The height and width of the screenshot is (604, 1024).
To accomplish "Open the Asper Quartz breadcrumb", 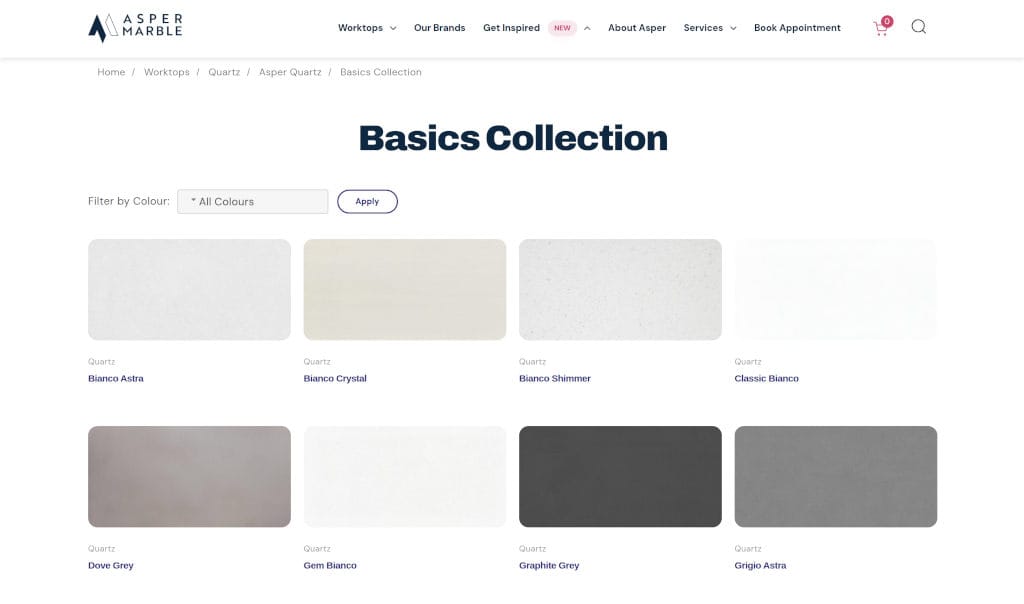I will pos(289,72).
